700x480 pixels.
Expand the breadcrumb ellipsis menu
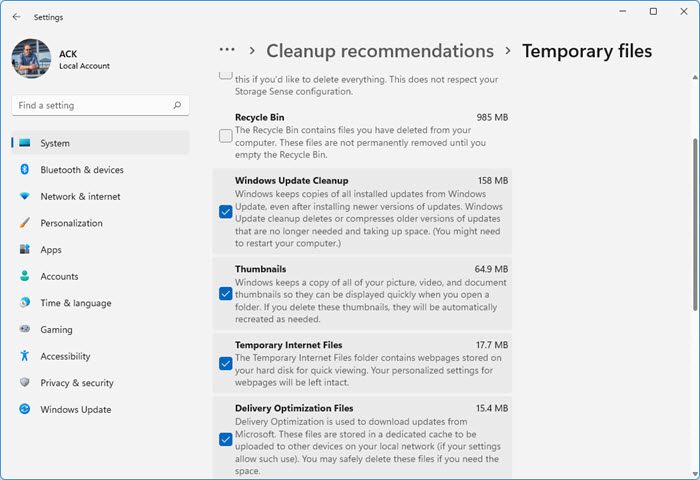point(227,50)
